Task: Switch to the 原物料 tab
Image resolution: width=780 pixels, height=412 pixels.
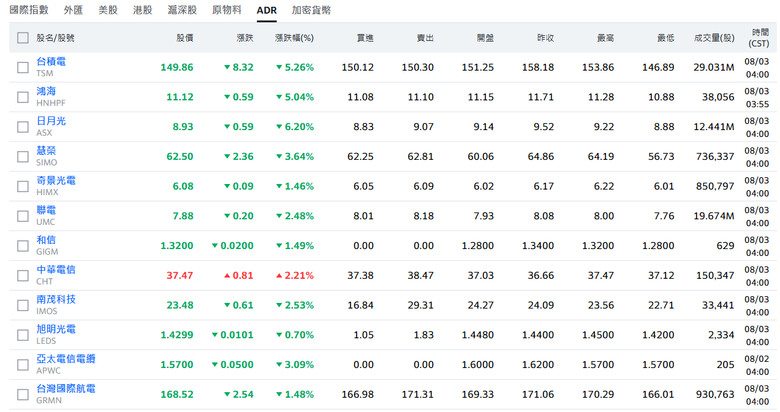Action: [227, 10]
